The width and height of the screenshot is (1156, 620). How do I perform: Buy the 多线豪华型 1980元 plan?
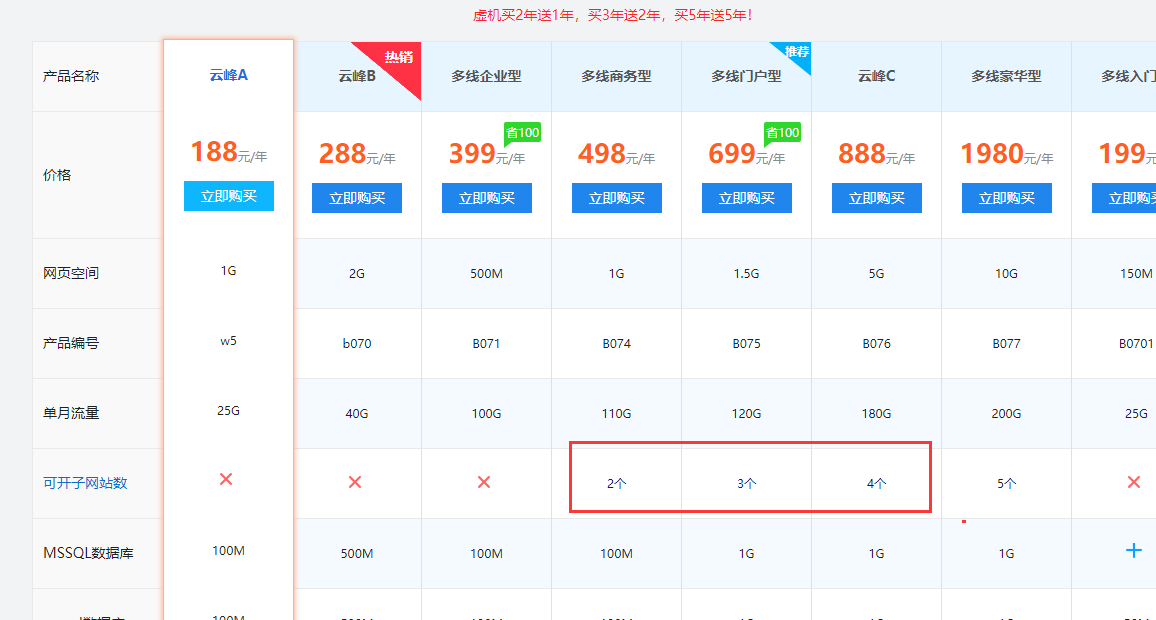click(x=1006, y=198)
